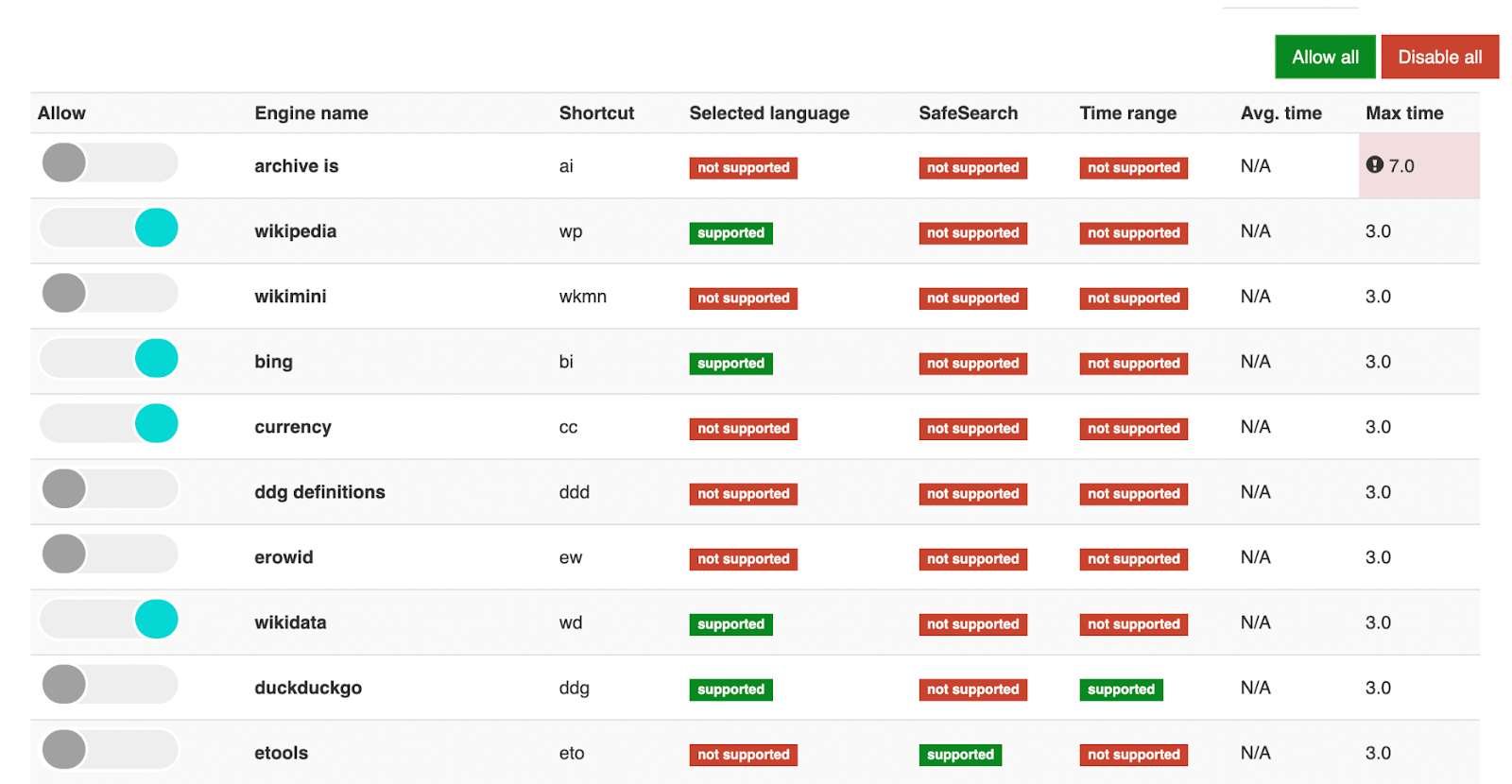Screen dimensions: 1512x784
Task: Turn on the erowid engine toggle
Action: coord(110,554)
